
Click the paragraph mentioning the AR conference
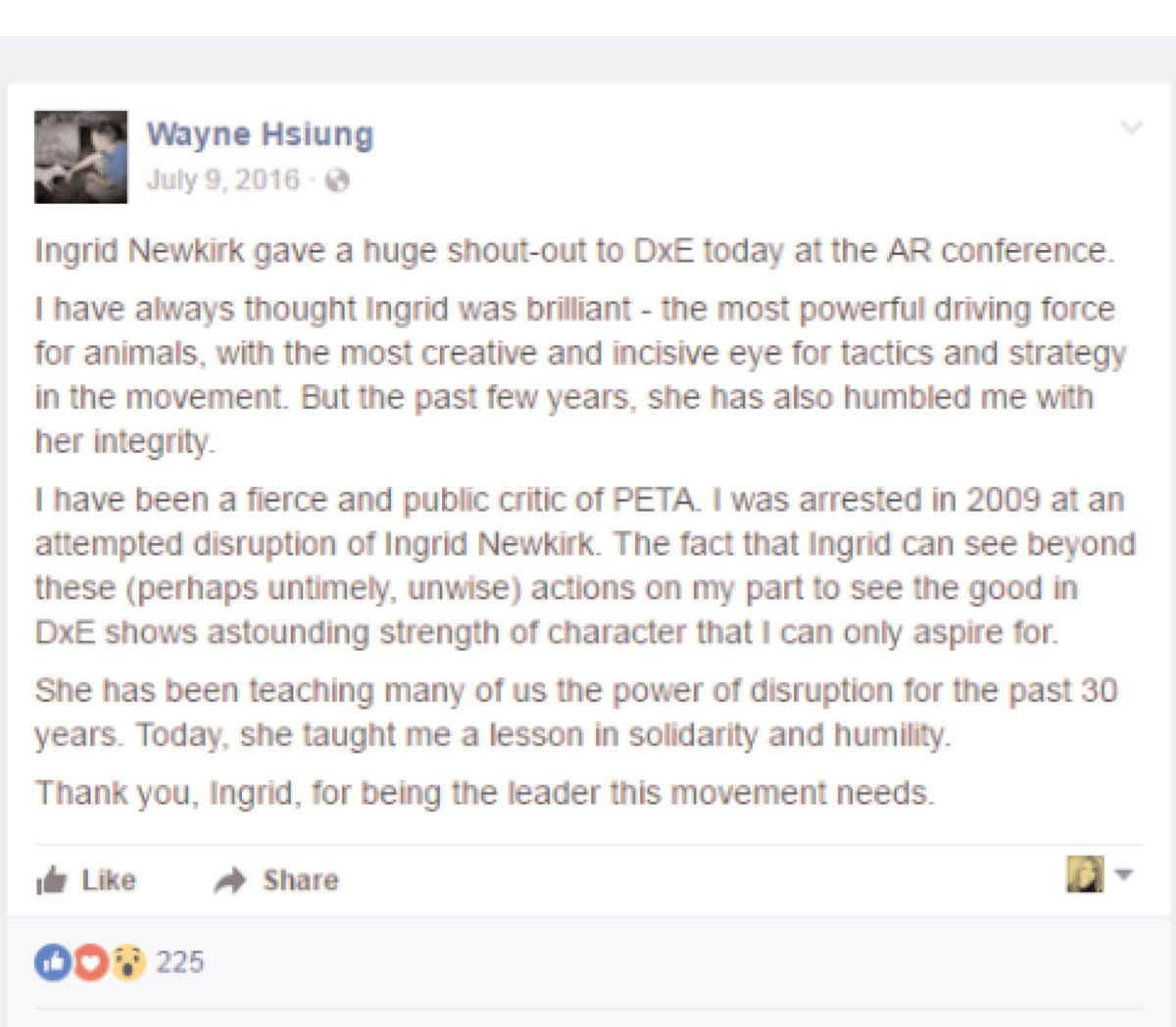[x=574, y=251]
